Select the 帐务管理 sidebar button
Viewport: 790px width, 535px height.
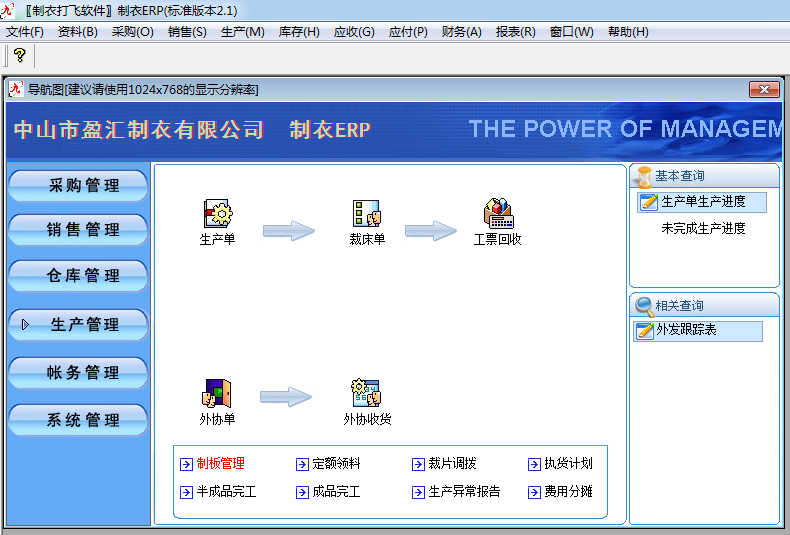coord(78,372)
